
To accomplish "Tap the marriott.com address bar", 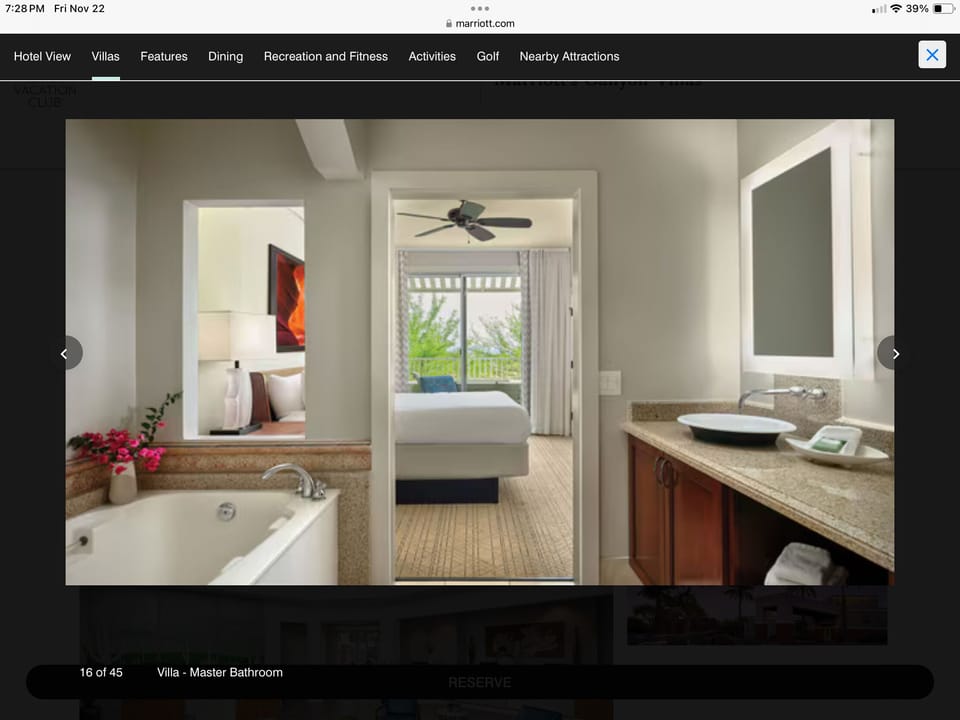I will pyautogui.click(x=480, y=23).
